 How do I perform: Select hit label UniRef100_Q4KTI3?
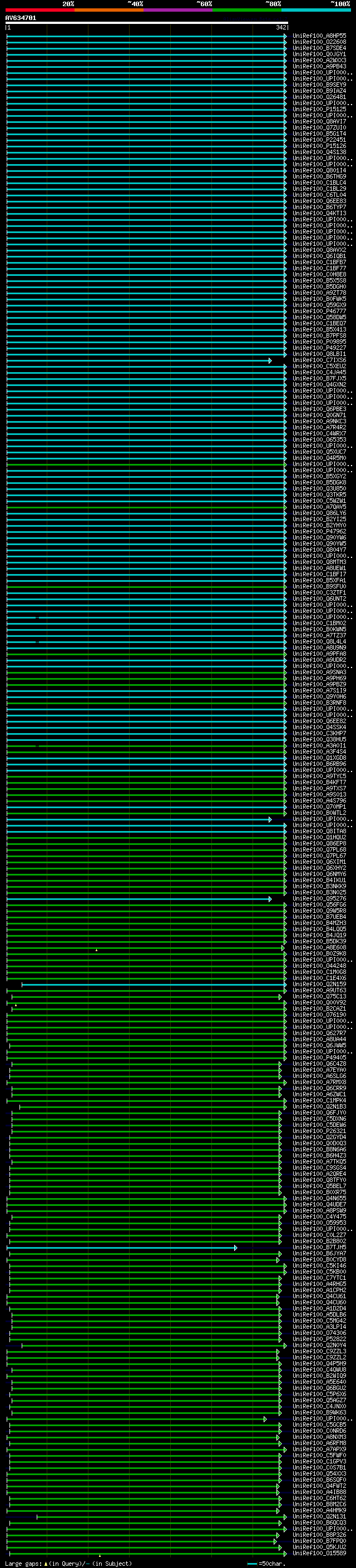tap(319, 213)
